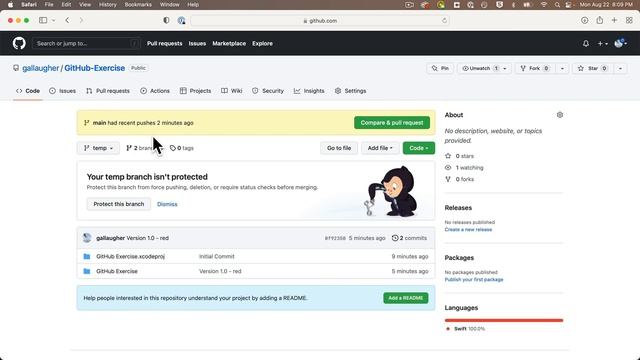Click the Safari downloads icon
The width and height of the screenshot is (640, 360).
pyautogui.click(x=584, y=20)
